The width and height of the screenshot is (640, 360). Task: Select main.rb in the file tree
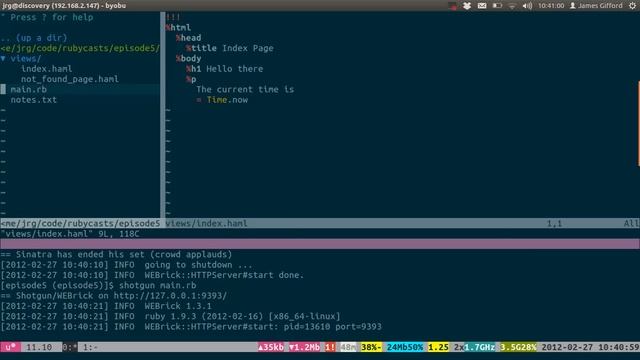(29, 89)
